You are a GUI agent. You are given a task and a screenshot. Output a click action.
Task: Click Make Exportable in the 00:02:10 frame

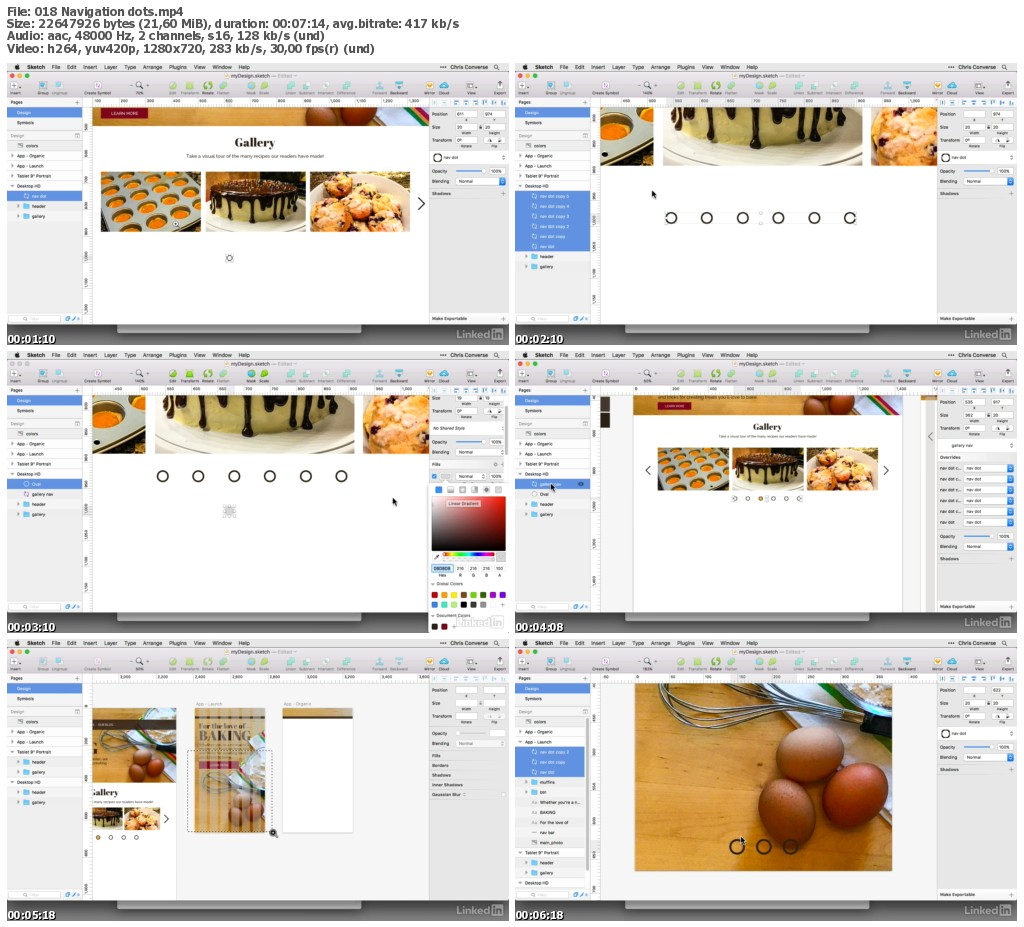pyautogui.click(x=958, y=319)
